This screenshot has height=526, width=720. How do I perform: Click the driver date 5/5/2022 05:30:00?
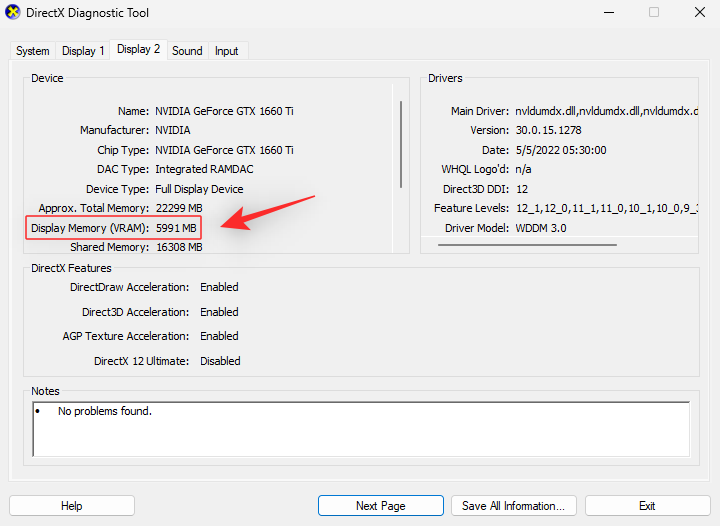[x=561, y=150]
